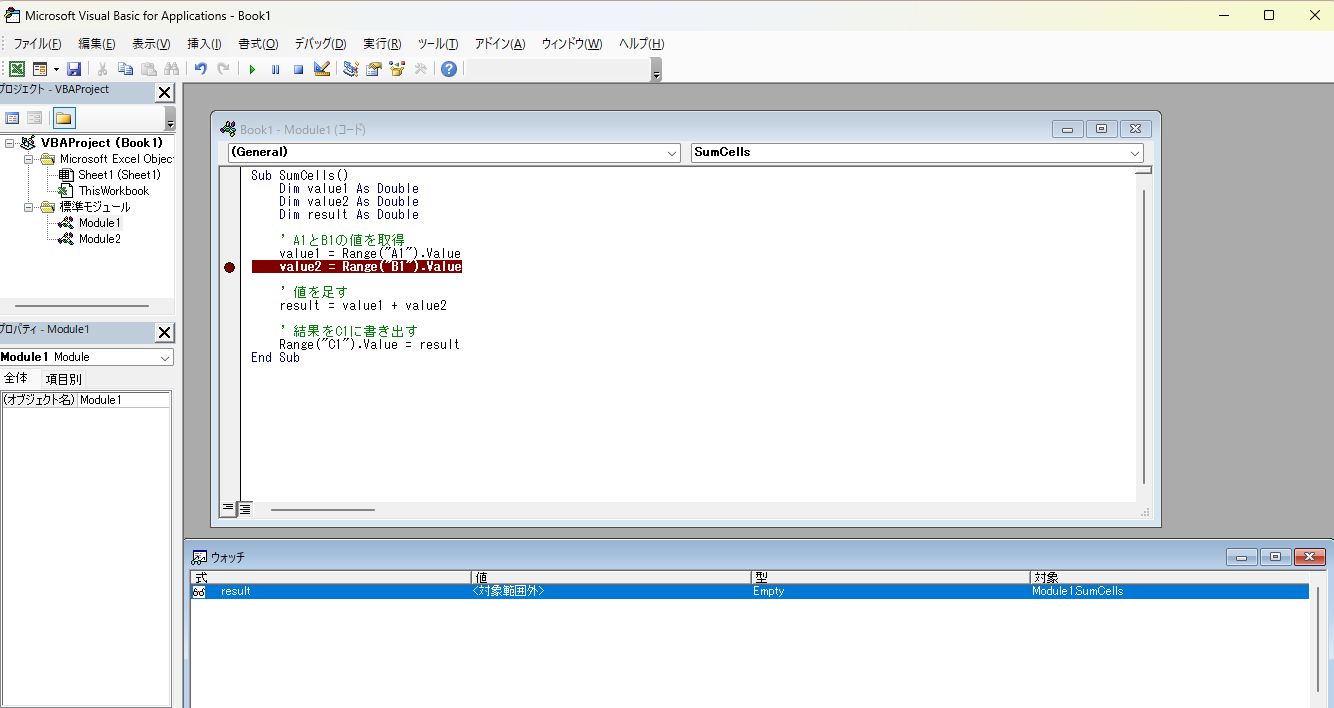Pause execution with the Break icon

click(275, 69)
